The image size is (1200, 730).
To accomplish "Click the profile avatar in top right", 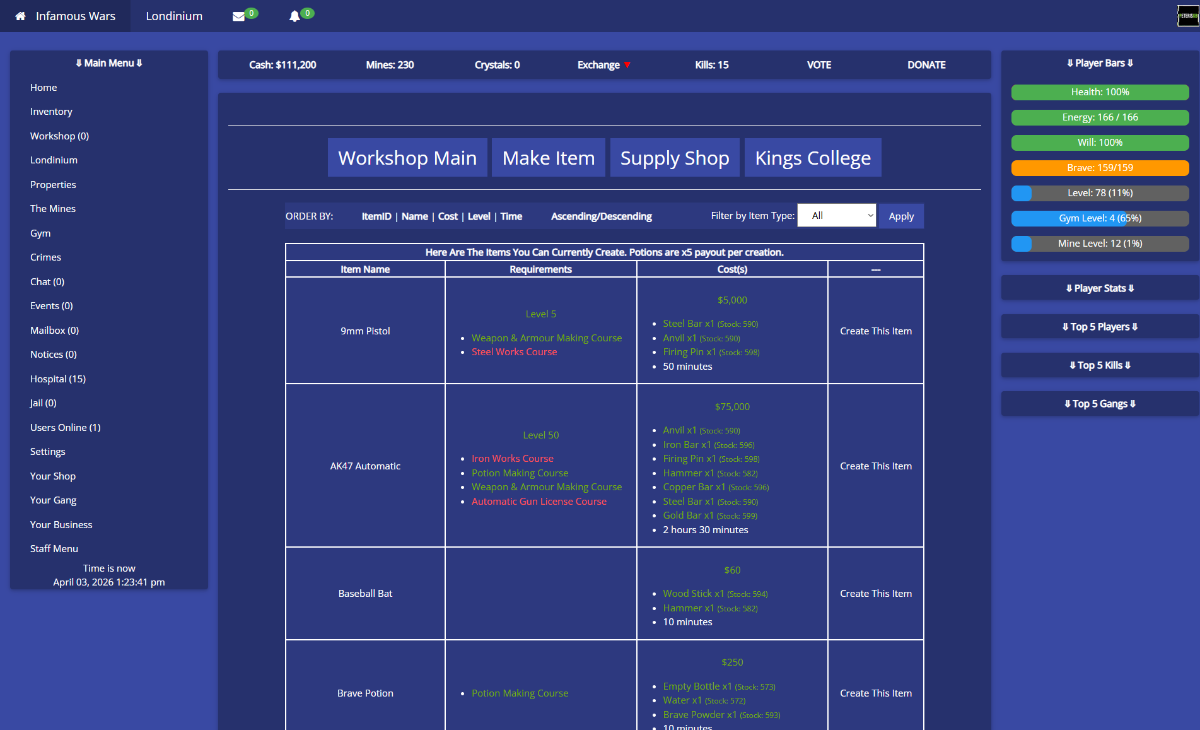I will [1188, 16].
